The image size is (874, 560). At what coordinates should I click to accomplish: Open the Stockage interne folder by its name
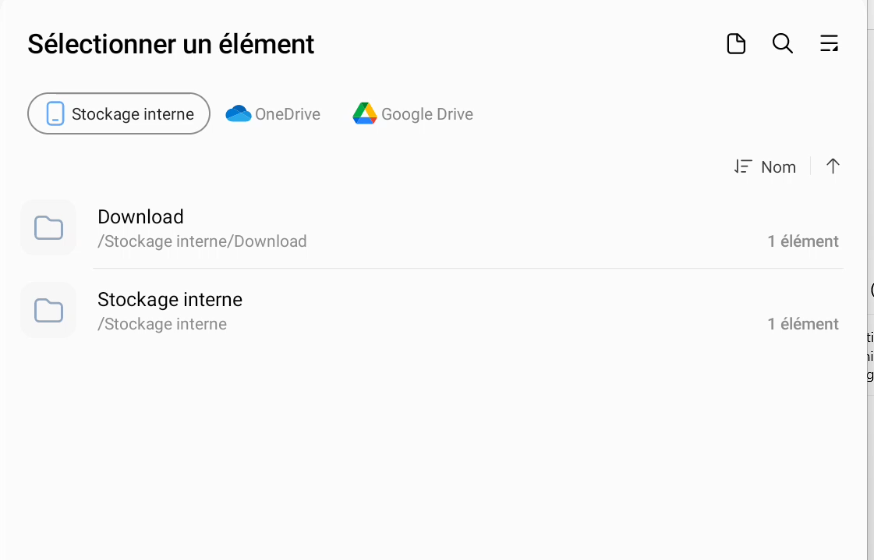170,299
